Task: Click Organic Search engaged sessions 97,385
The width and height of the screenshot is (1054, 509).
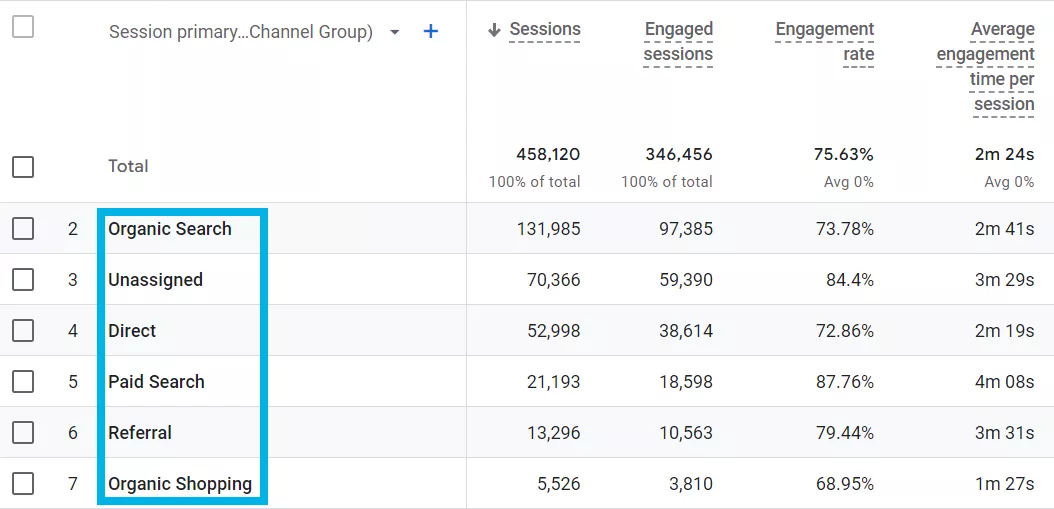Action: pos(686,229)
